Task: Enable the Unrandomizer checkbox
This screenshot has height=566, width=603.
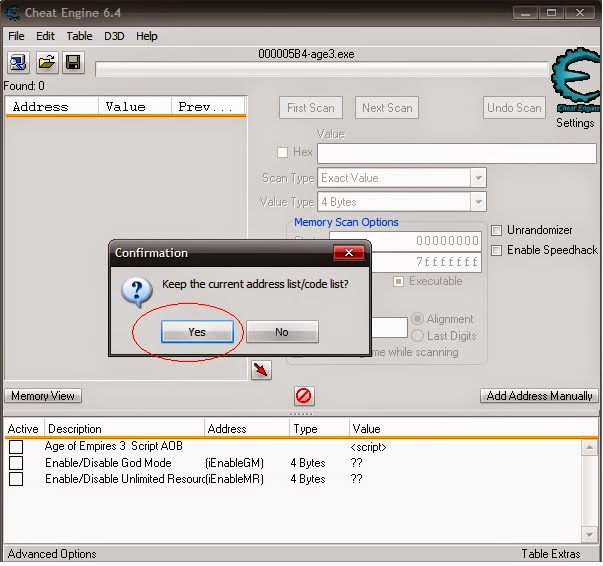Action: click(x=496, y=230)
